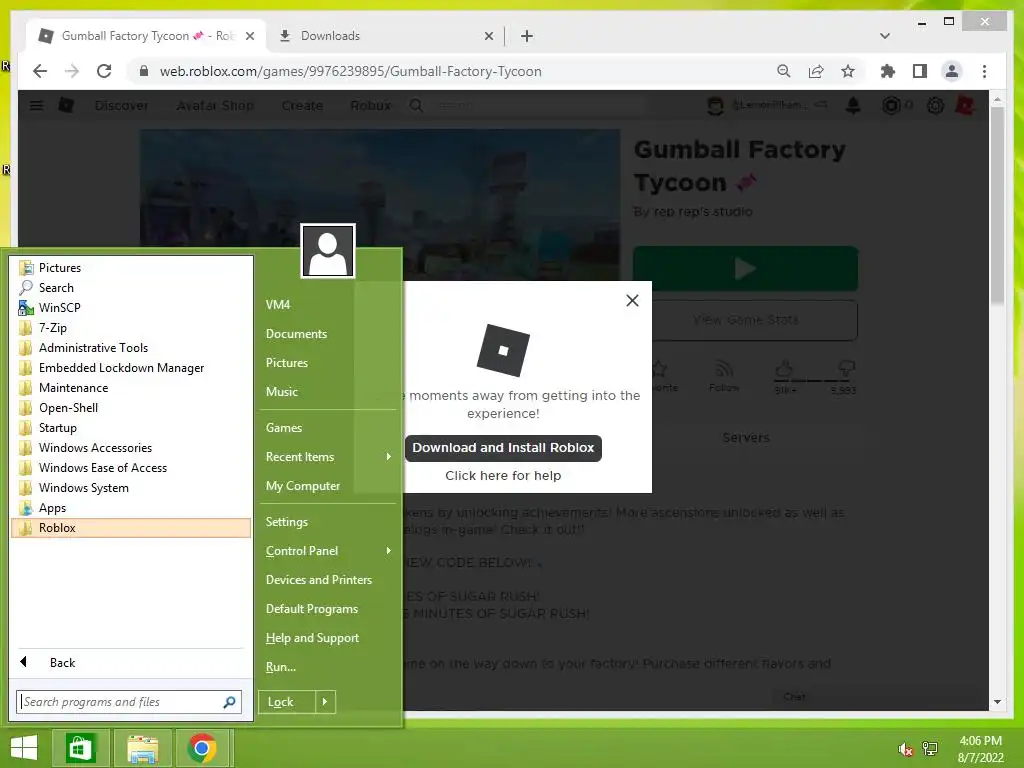Image resolution: width=1024 pixels, height=768 pixels.
Task: Open Create in Roblox navigation
Action: tap(302, 105)
